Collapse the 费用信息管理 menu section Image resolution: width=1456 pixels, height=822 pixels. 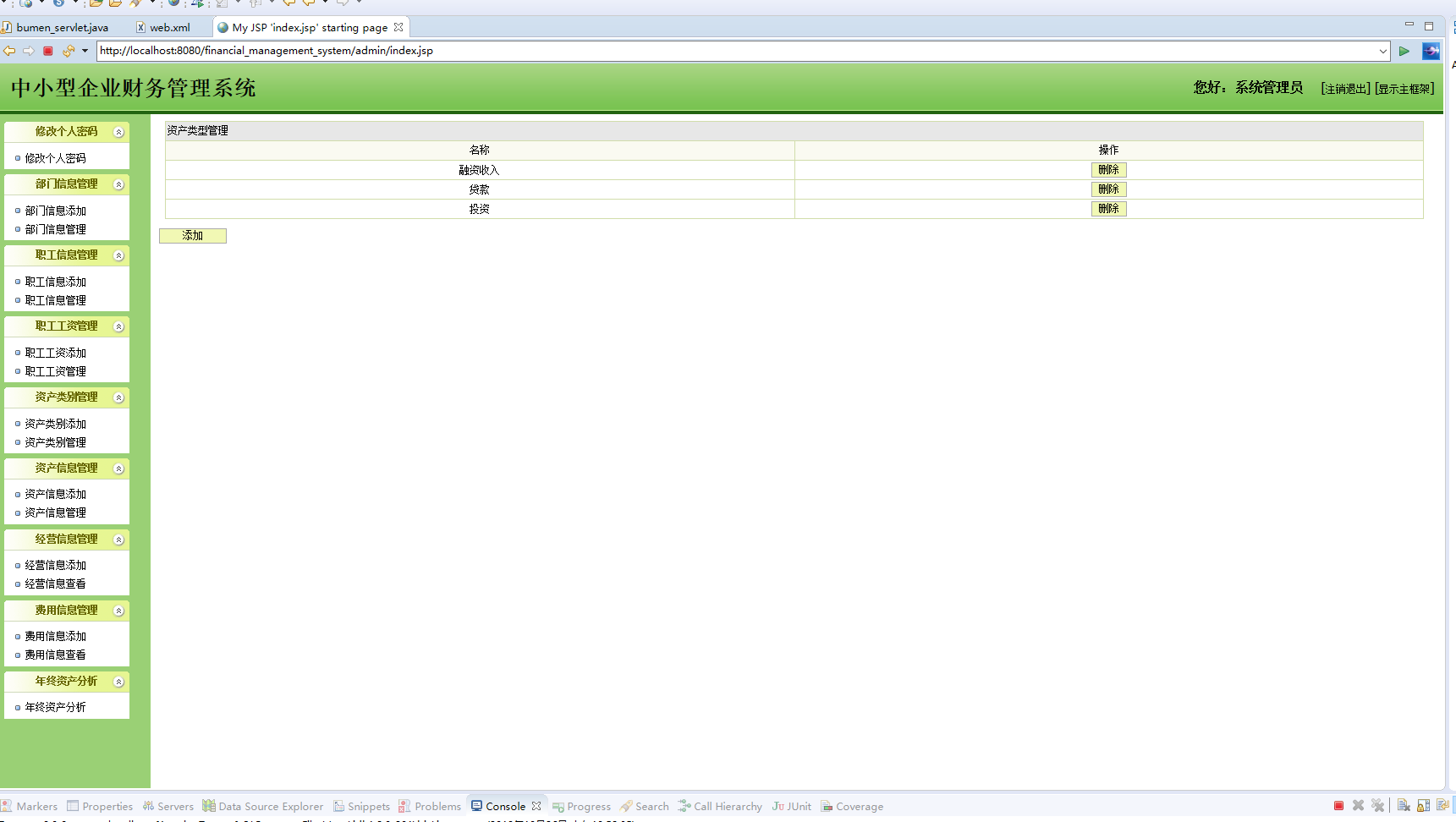[x=119, y=611]
